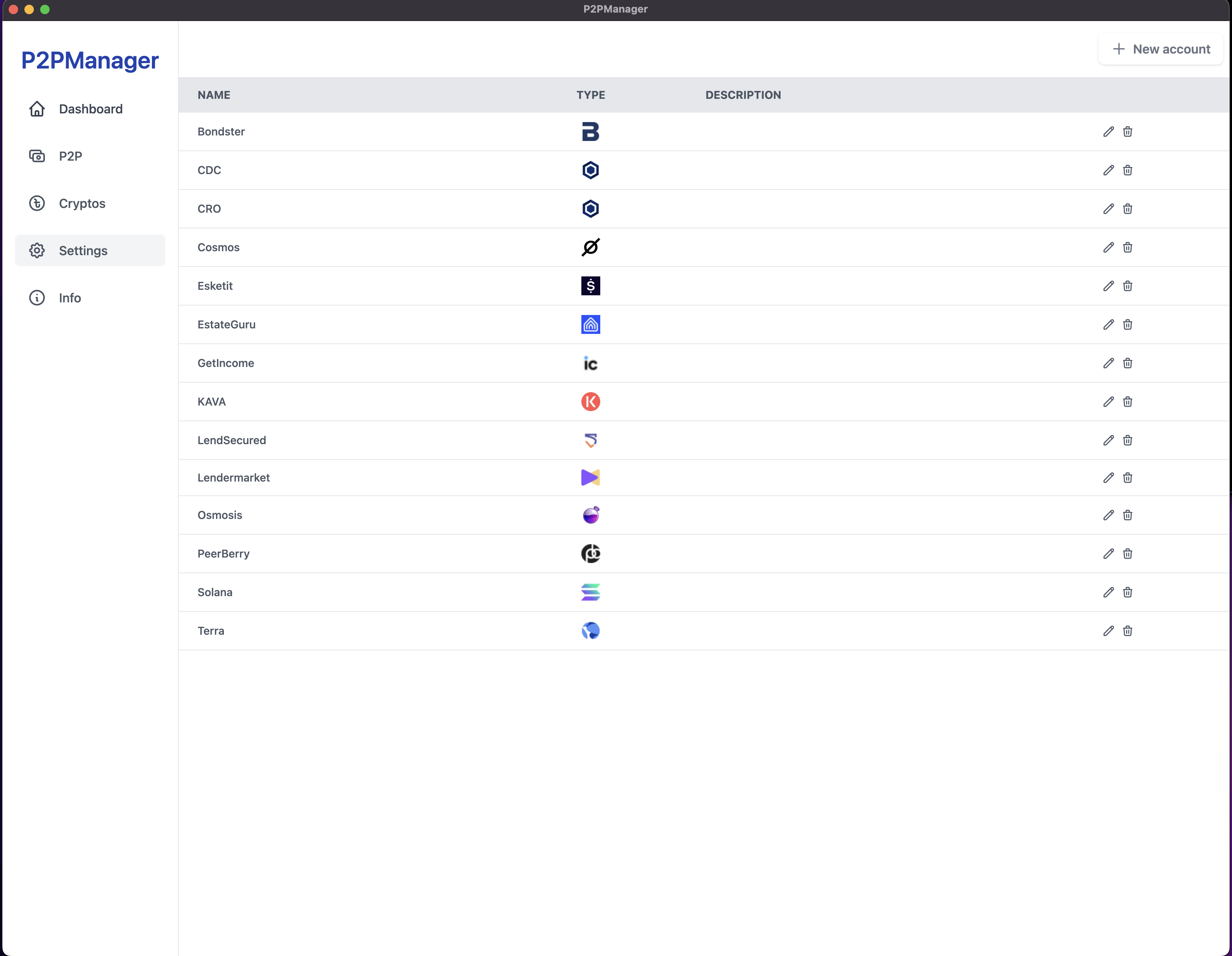The width and height of the screenshot is (1232, 956).
Task: Click the edit pencil for Bondster
Action: click(1108, 132)
